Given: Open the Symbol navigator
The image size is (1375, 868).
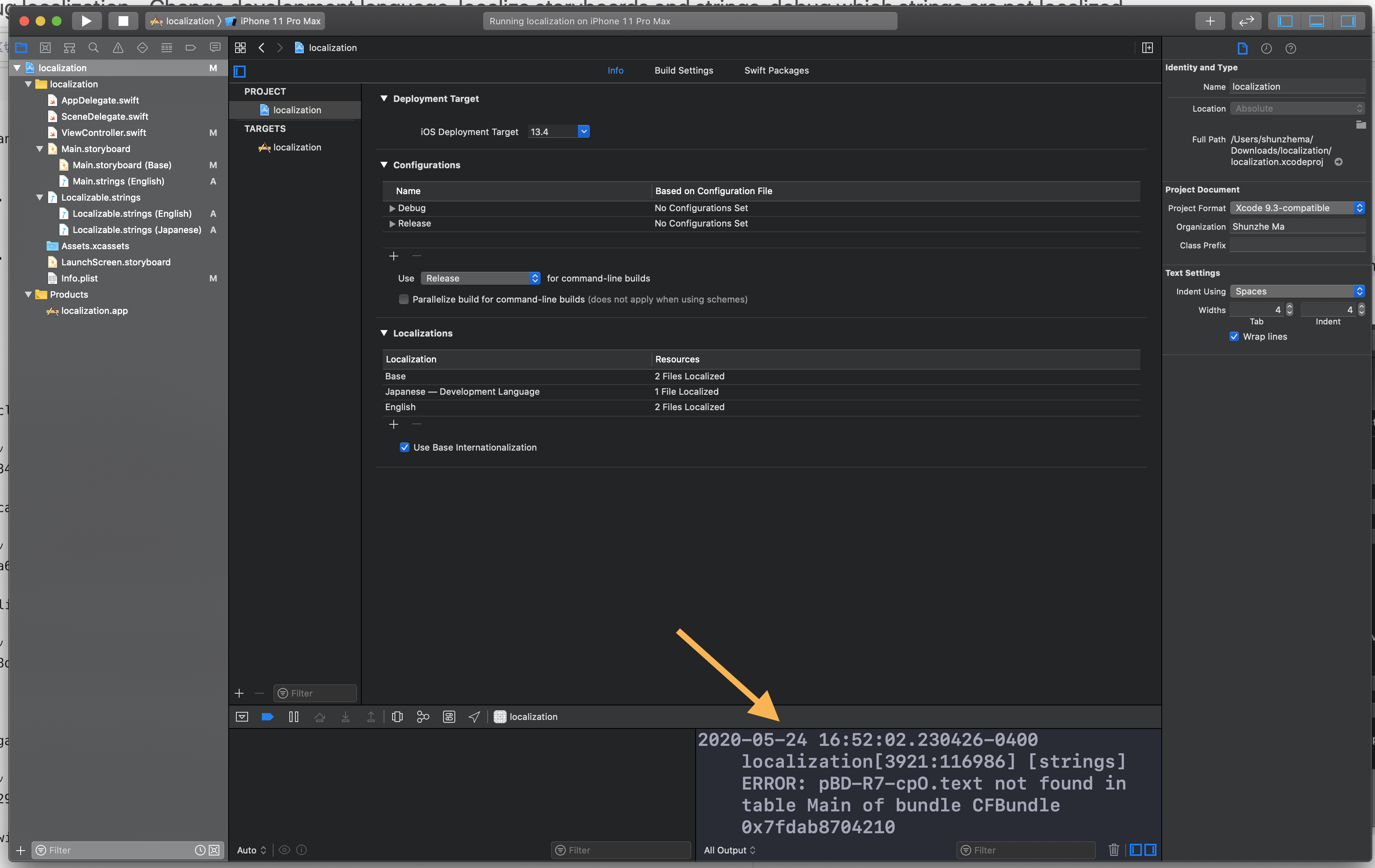Looking at the screenshot, I should click(x=70, y=48).
